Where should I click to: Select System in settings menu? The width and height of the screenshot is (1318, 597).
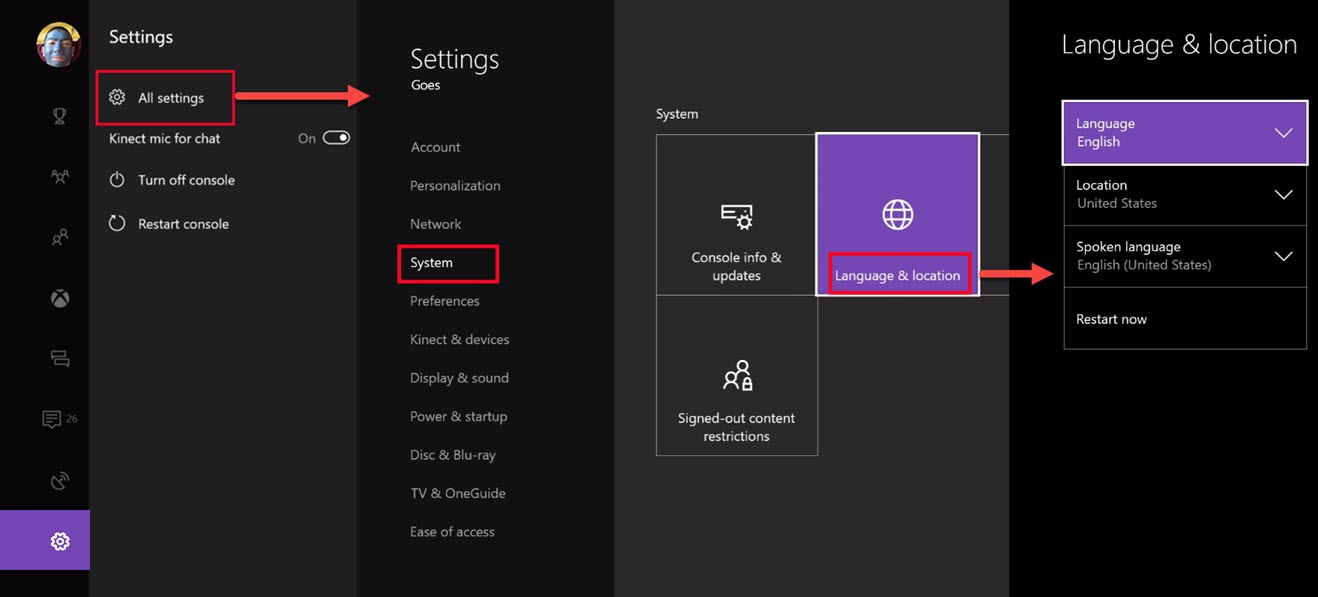pos(432,263)
